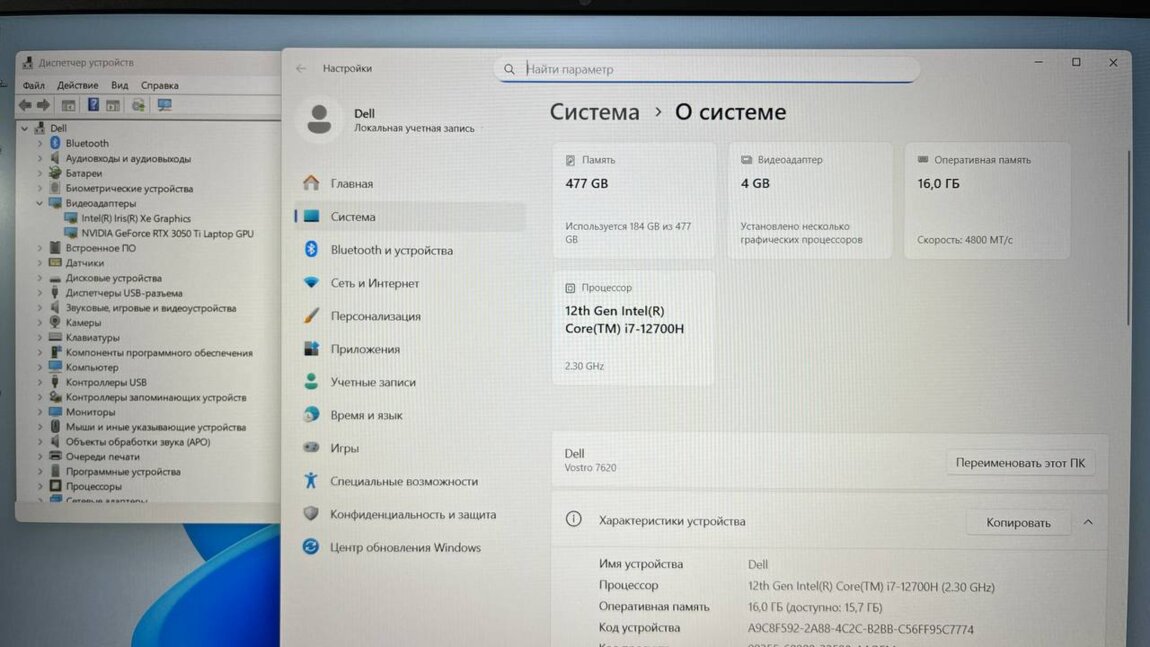
Task: Click Система in the breadcrumb header
Action: pyautogui.click(x=594, y=112)
